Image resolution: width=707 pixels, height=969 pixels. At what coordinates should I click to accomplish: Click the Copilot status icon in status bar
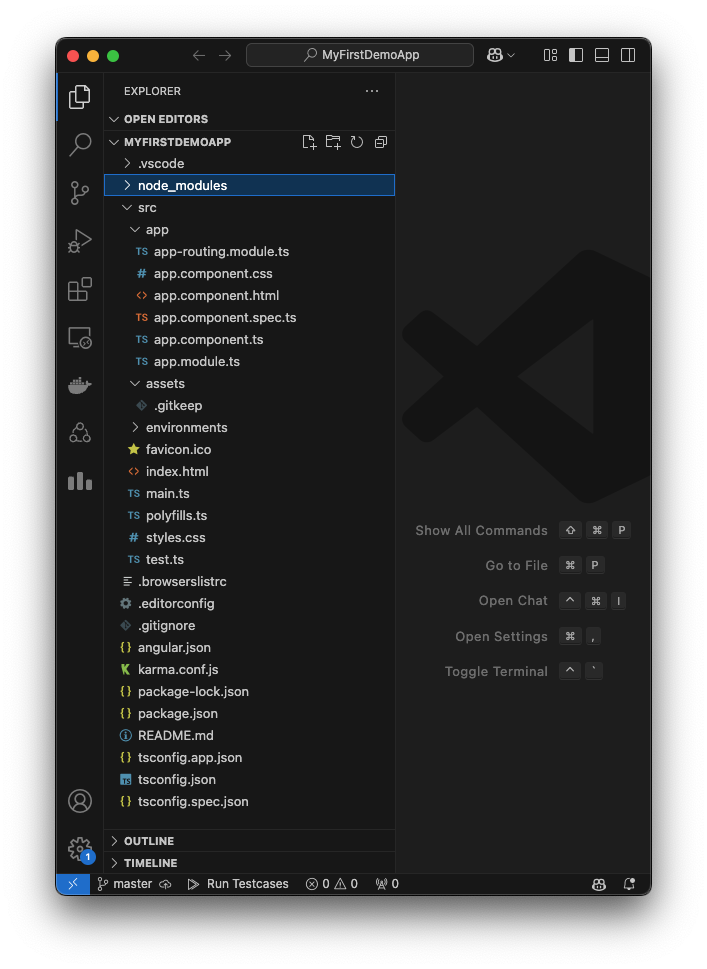pyautogui.click(x=599, y=884)
